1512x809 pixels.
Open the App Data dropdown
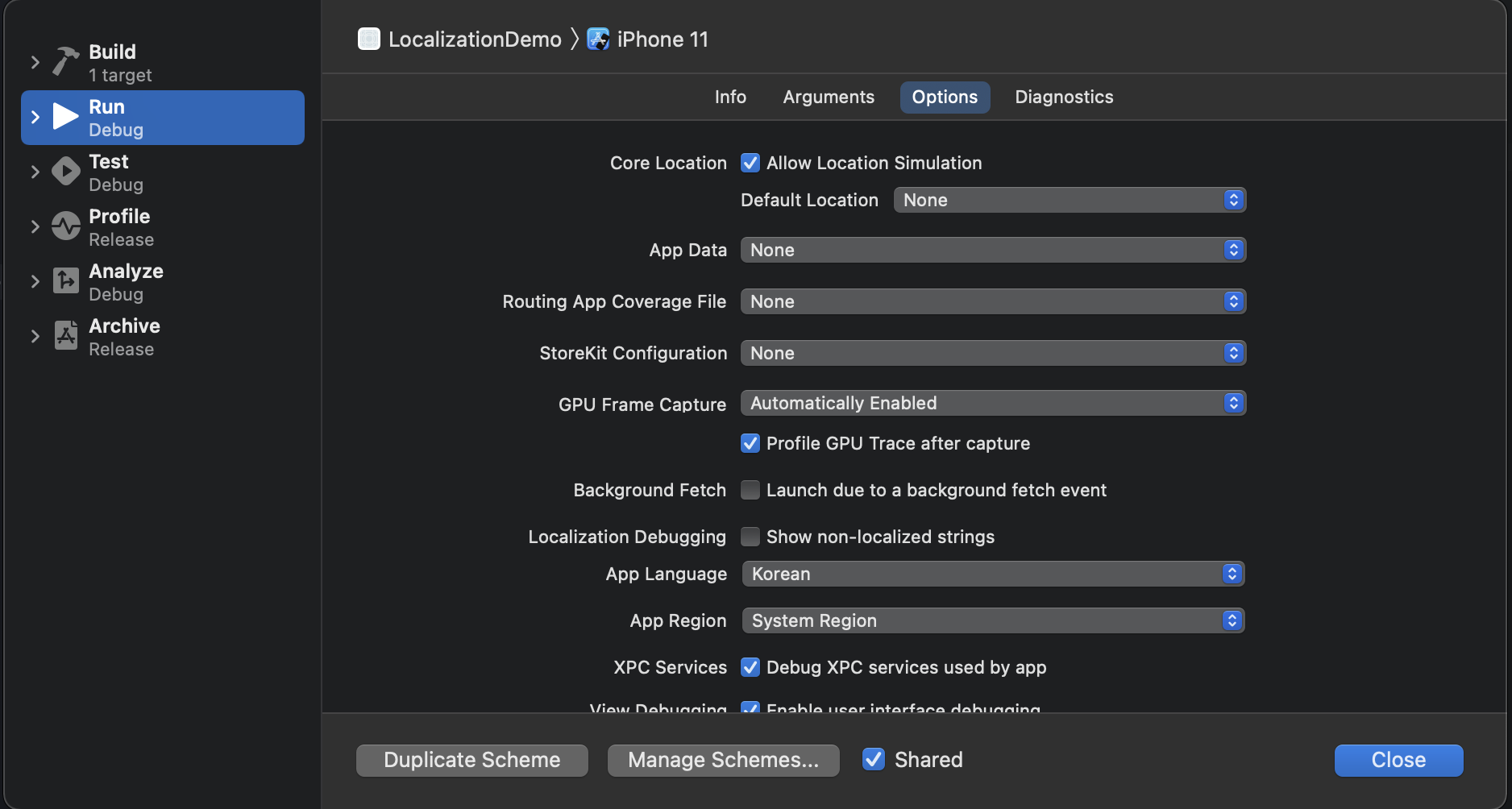pos(993,250)
